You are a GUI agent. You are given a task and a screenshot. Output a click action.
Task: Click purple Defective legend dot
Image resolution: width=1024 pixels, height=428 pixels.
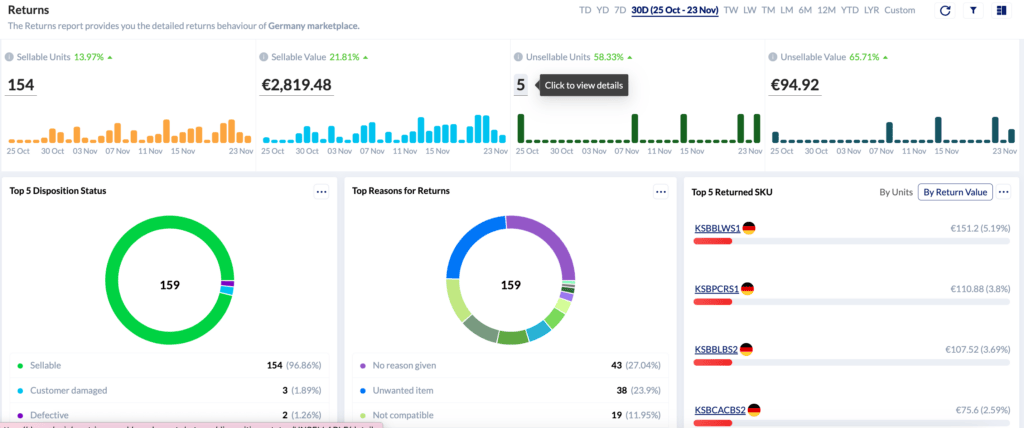coord(20,415)
